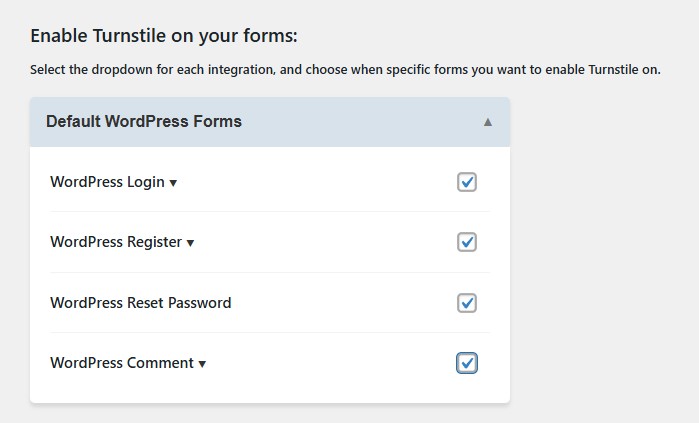The height and width of the screenshot is (423, 699).
Task: Click the WordPress Reset Password label
Action: 140,303
